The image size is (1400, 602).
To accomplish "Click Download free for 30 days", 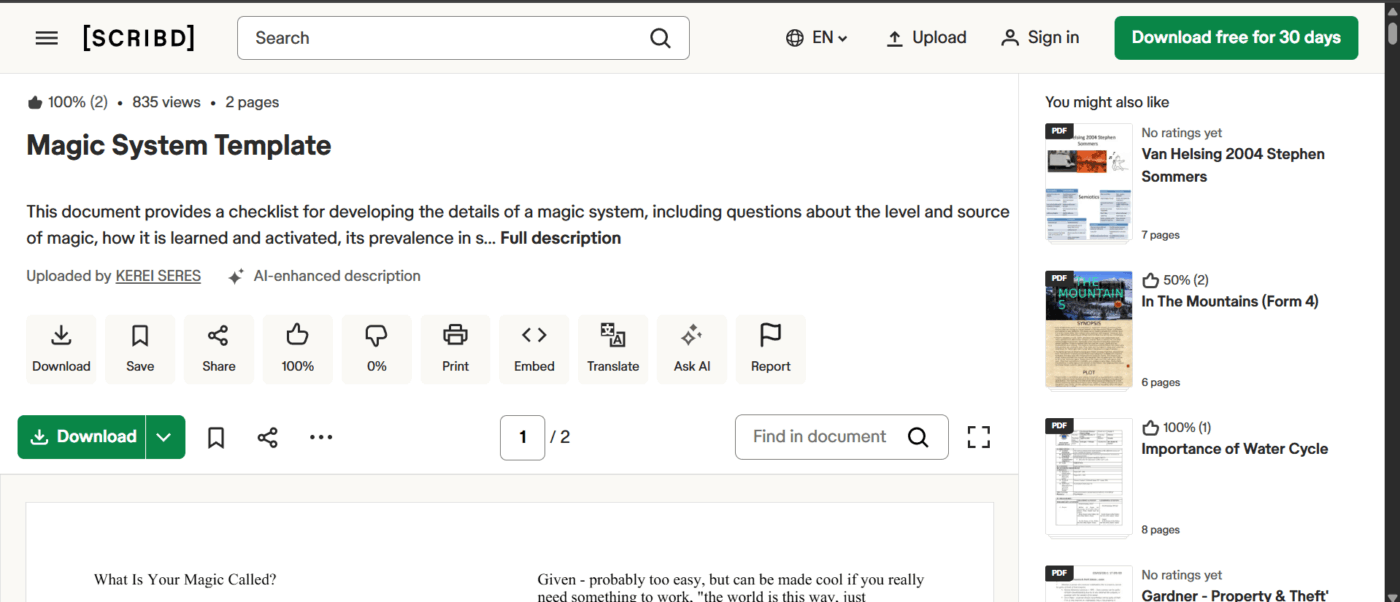I will tap(1236, 37).
